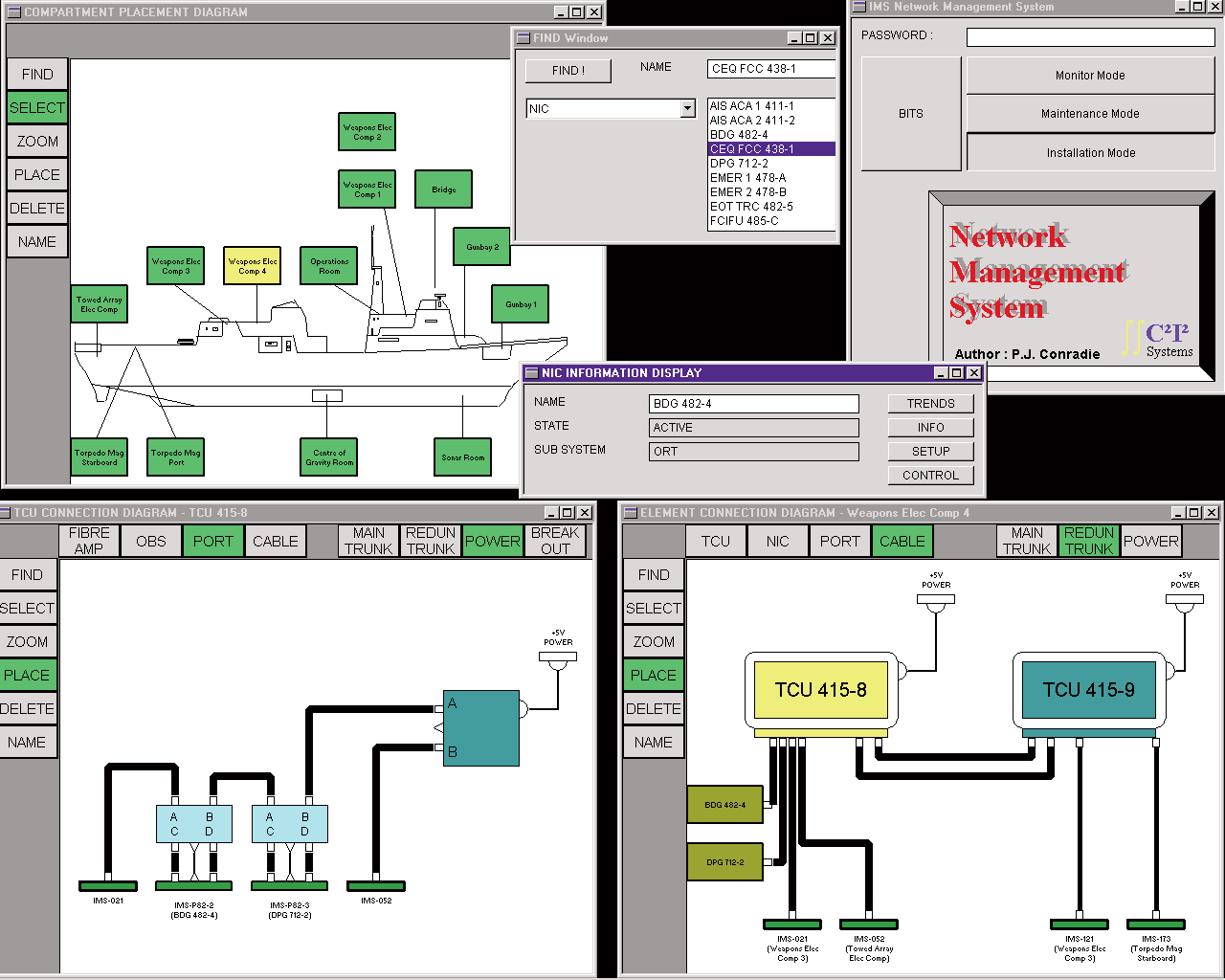Screen dimensions: 1225x980
Task: Switch to Monitor Mode
Action: point(1090,76)
